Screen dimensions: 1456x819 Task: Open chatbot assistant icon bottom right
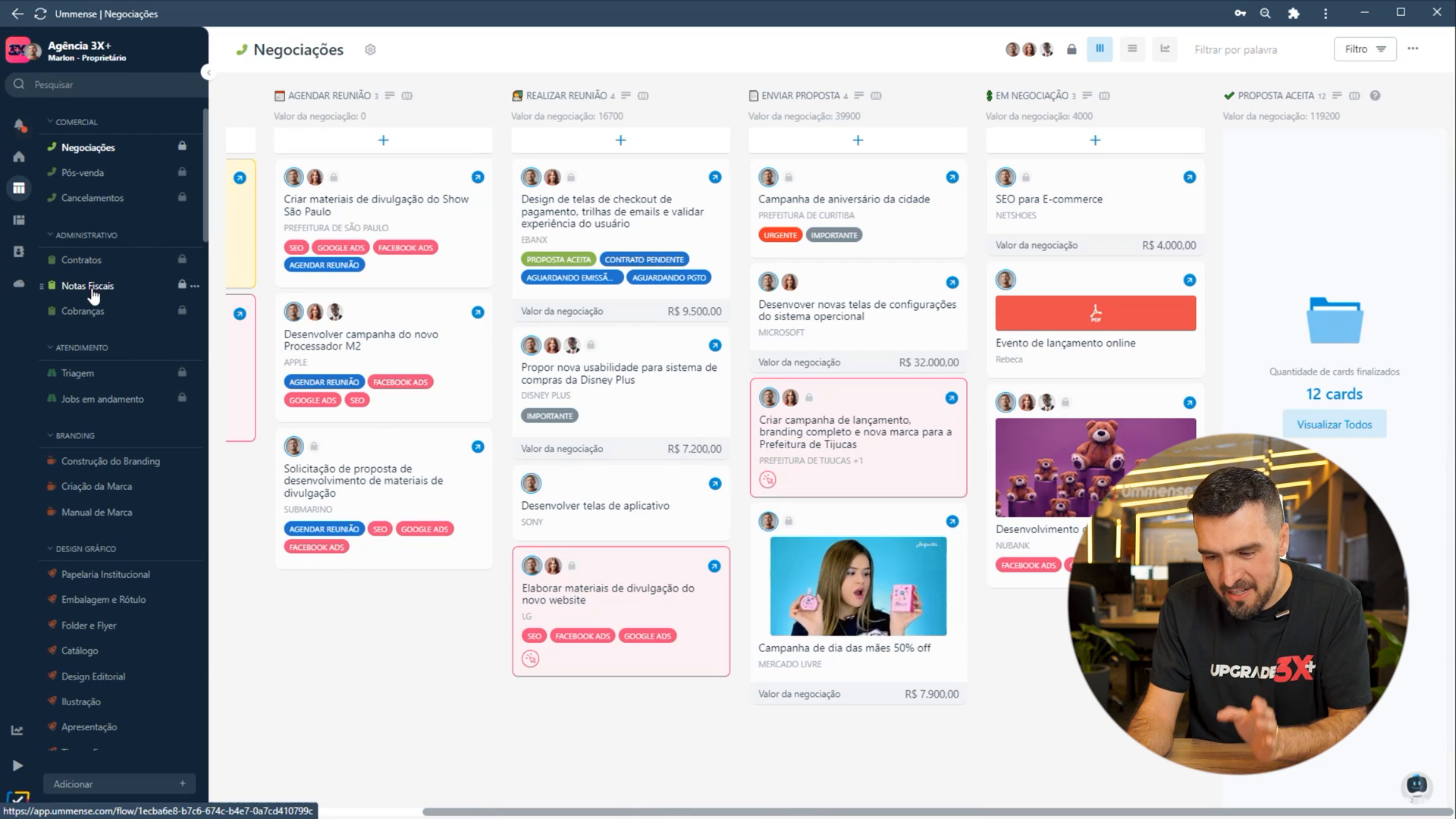tap(1417, 785)
